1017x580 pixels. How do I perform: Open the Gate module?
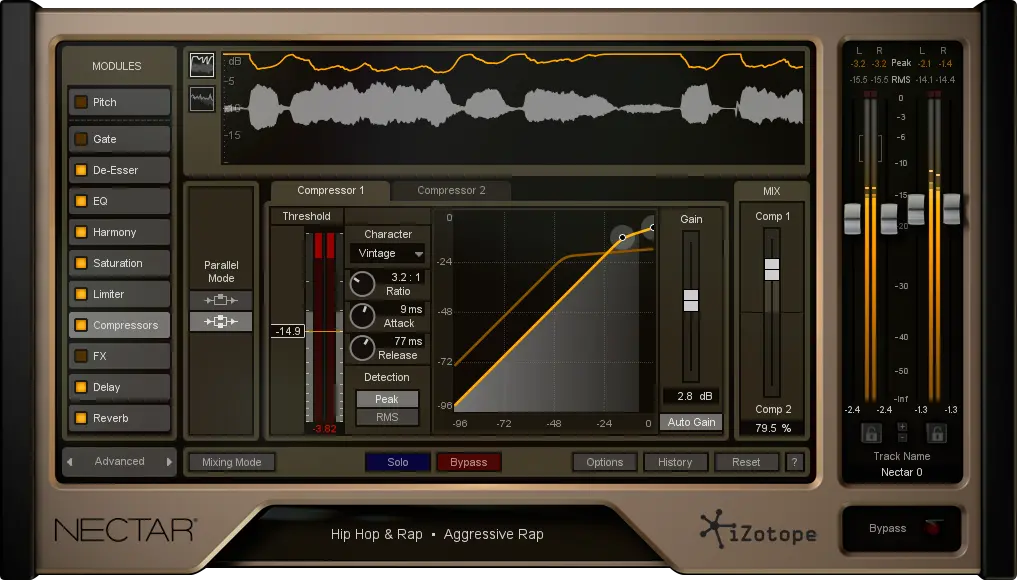click(x=119, y=139)
